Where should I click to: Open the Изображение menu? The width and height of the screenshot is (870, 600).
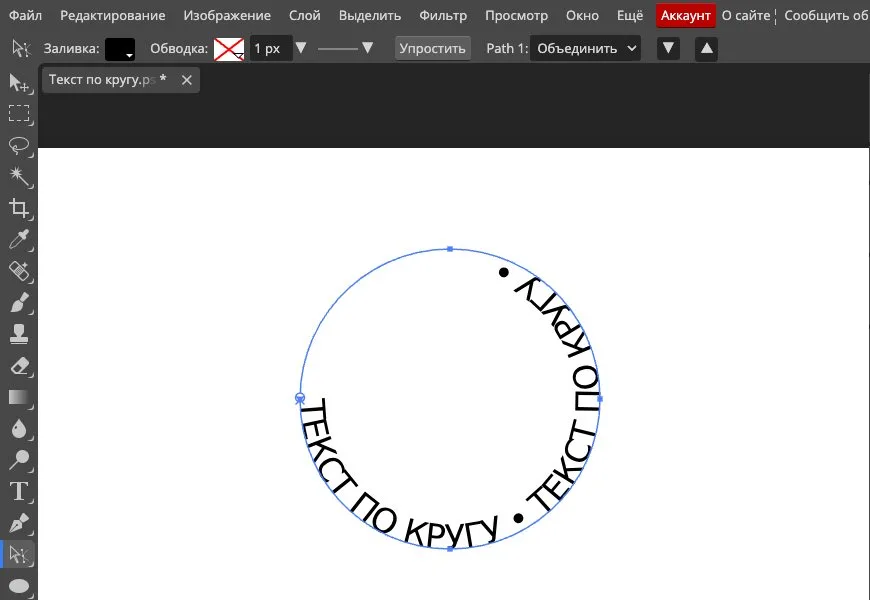tap(227, 16)
